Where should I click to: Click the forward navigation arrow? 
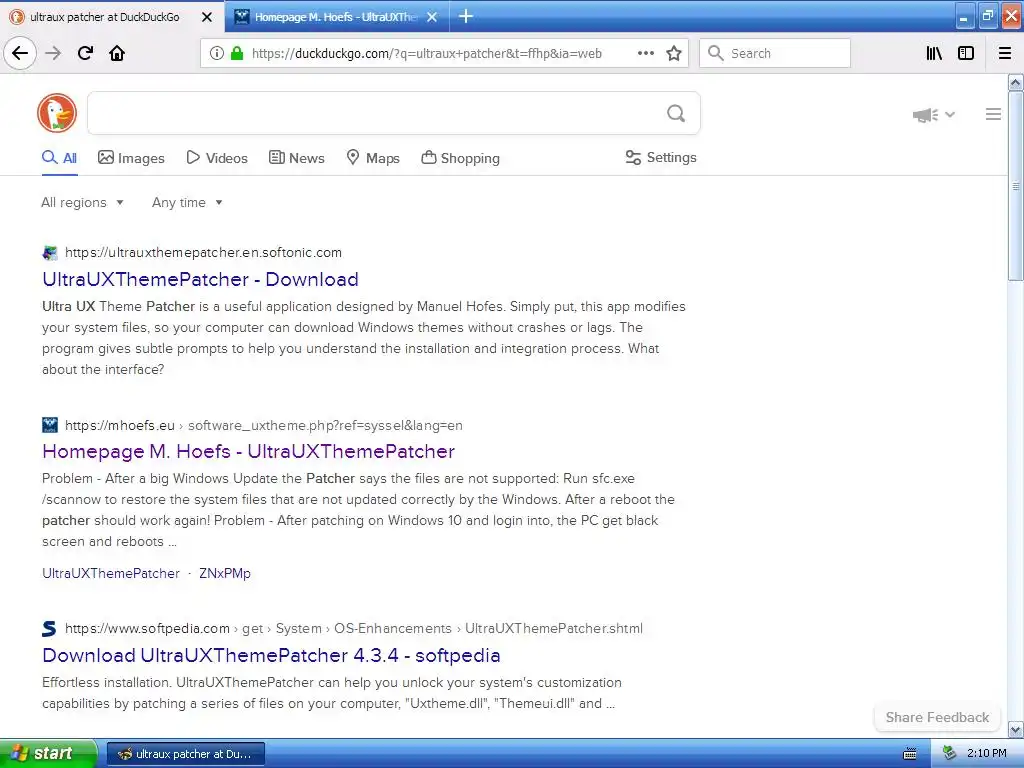pyautogui.click(x=53, y=53)
